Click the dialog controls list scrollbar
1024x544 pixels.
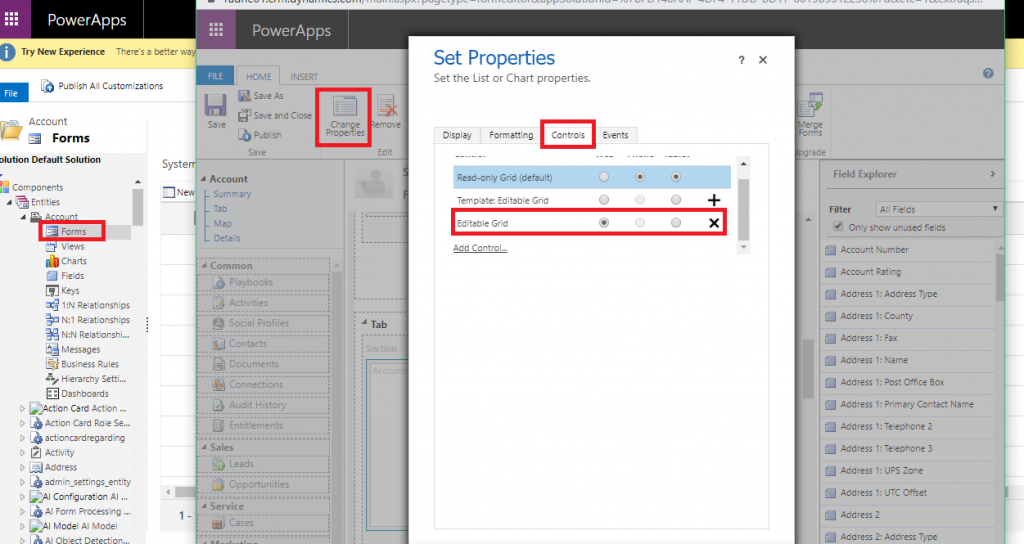click(743, 205)
